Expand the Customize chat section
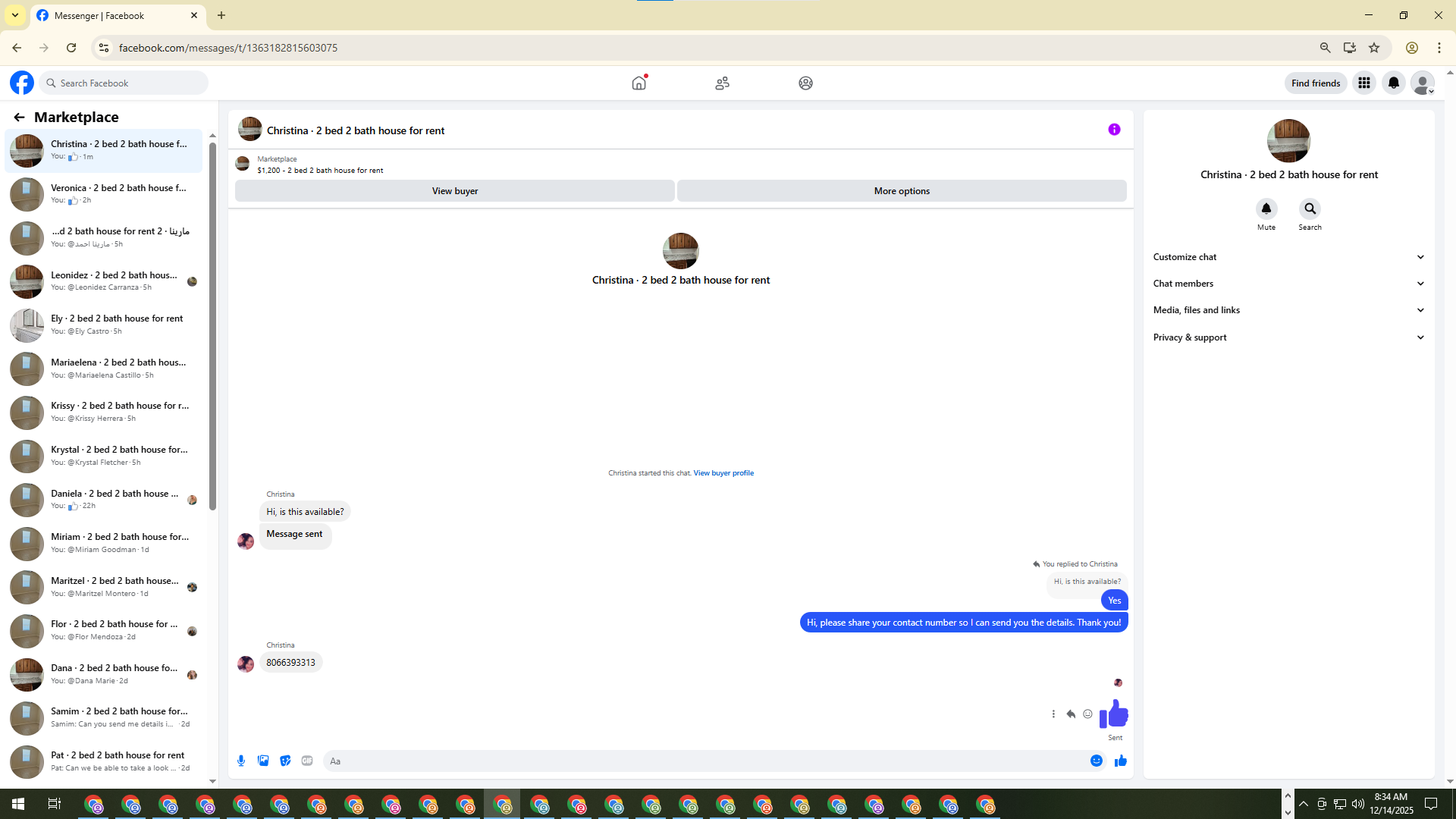1456x819 pixels. click(1288, 257)
